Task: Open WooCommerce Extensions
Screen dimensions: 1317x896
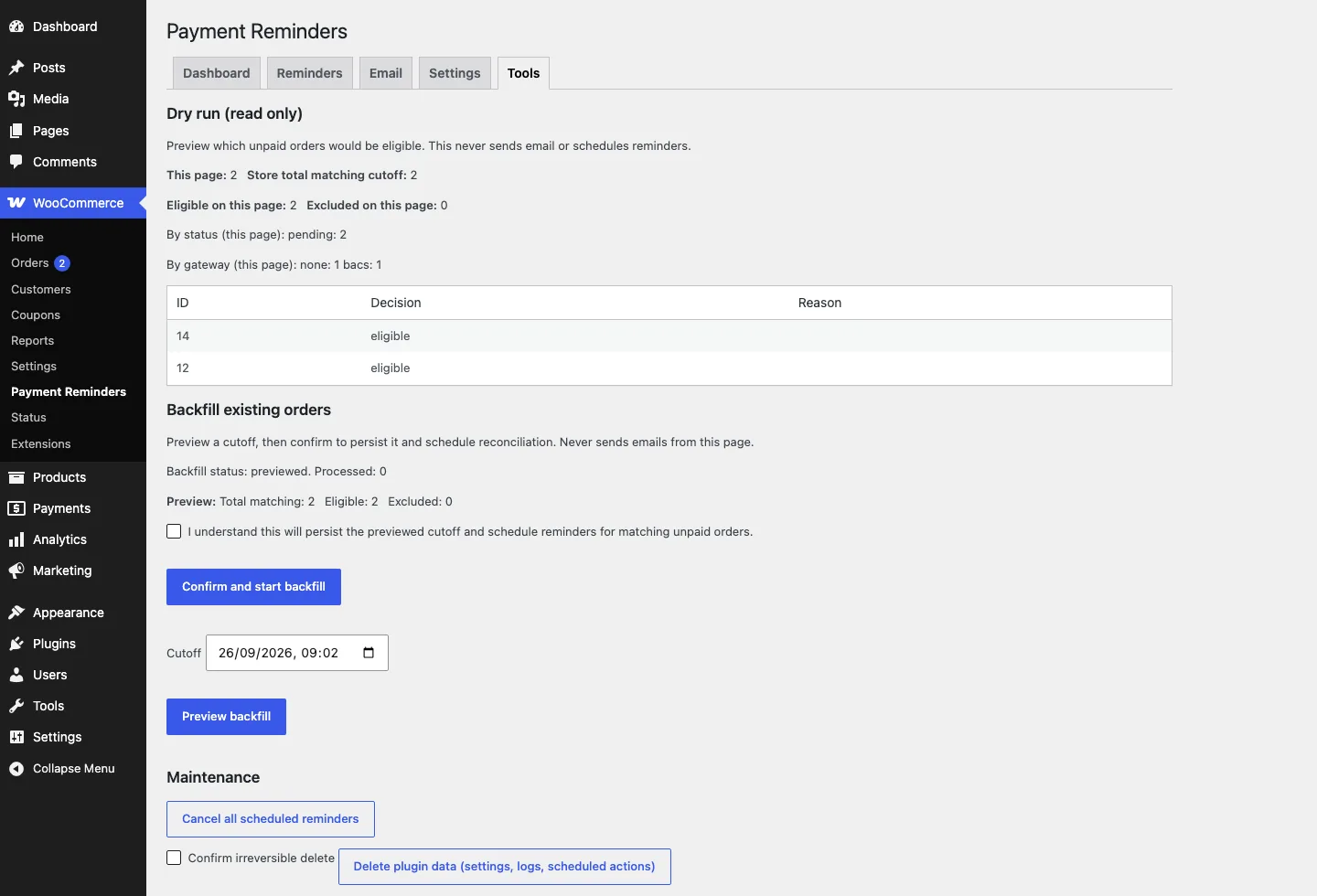Action: (41, 443)
